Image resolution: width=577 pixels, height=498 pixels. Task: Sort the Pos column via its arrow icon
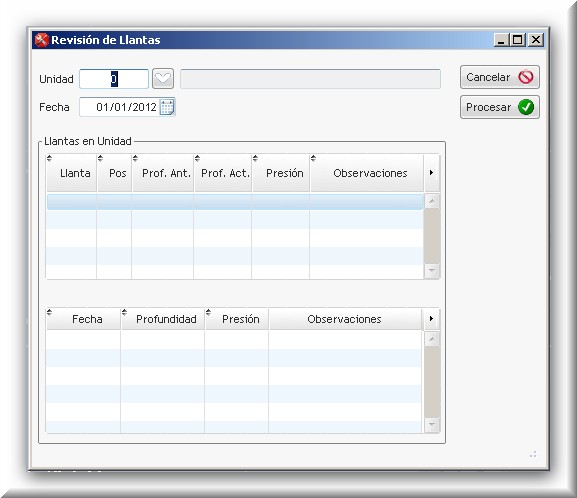click(100, 159)
